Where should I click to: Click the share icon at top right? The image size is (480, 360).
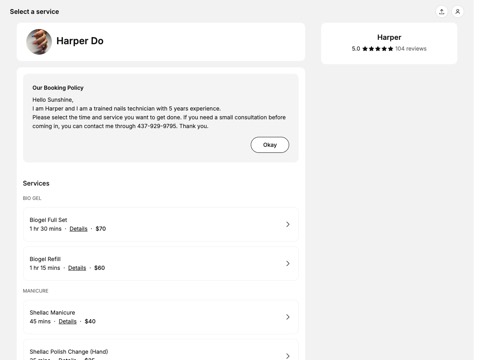tap(442, 12)
